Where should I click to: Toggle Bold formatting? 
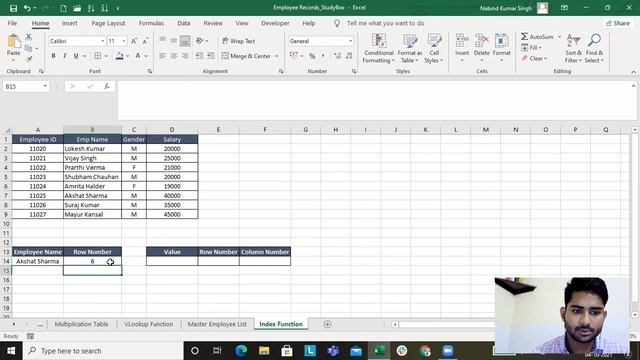53,56
